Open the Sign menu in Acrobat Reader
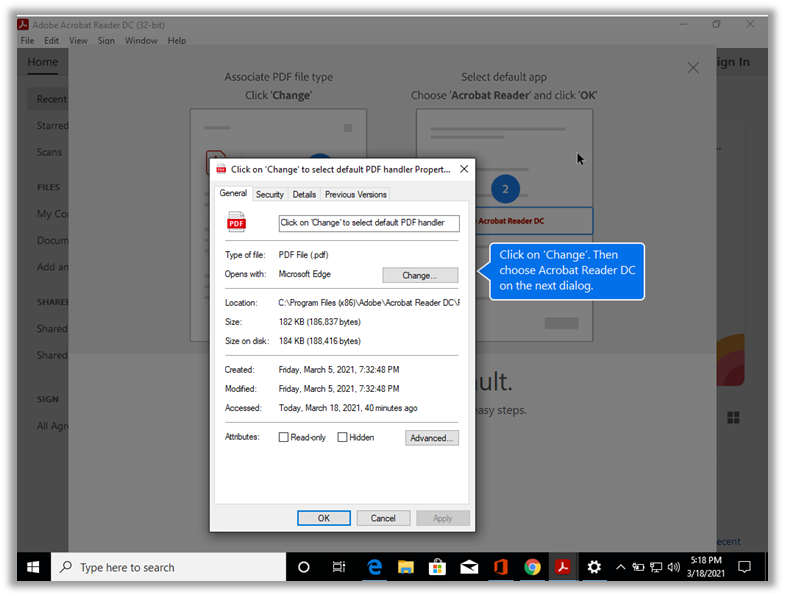This screenshot has width=785, height=596. (x=106, y=41)
